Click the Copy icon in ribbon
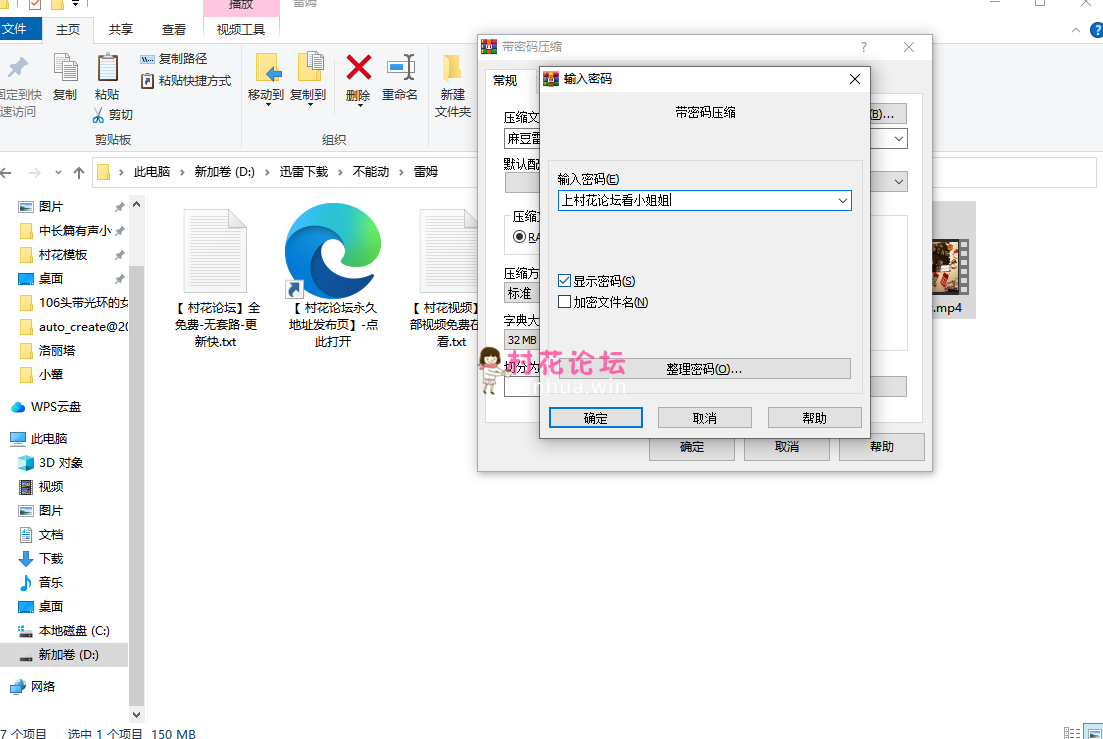The height and width of the screenshot is (739, 1103). point(65,68)
